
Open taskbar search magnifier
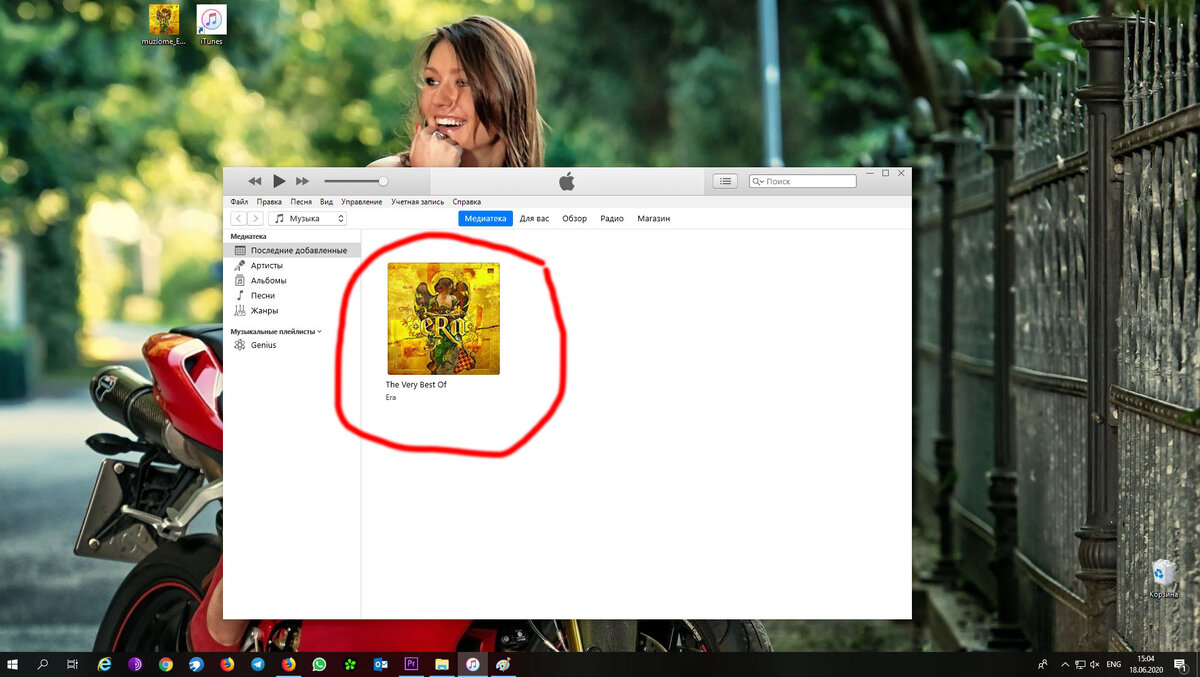coord(43,664)
